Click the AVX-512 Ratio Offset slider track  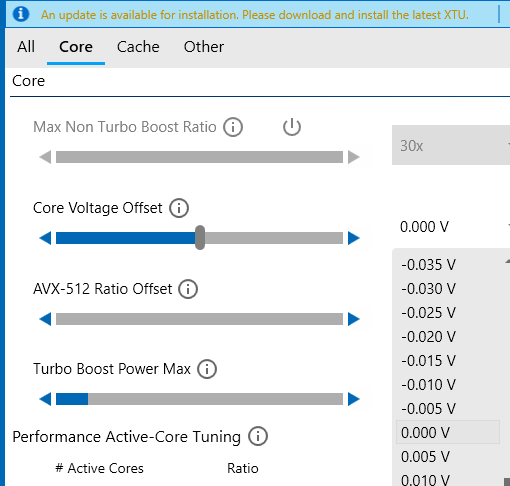pyautogui.click(x=199, y=319)
